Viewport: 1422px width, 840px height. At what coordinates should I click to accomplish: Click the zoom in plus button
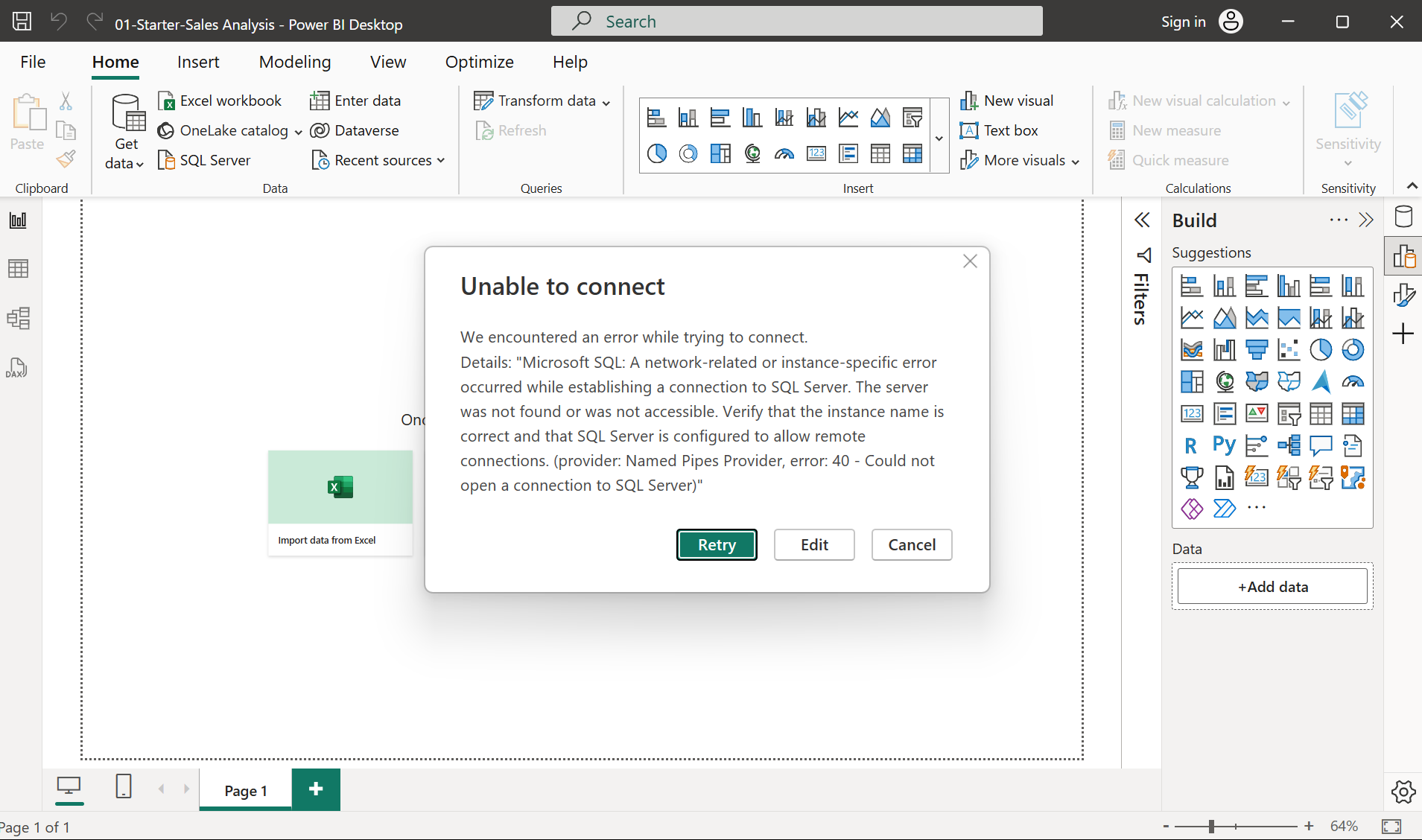click(x=1309, y=826)
